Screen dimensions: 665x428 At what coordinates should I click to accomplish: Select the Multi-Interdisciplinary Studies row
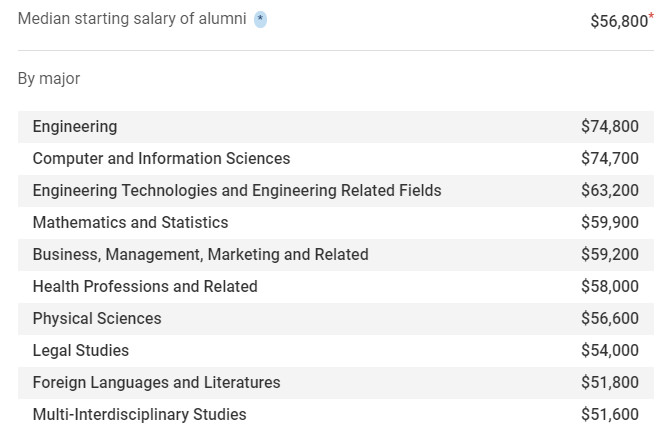139,414
